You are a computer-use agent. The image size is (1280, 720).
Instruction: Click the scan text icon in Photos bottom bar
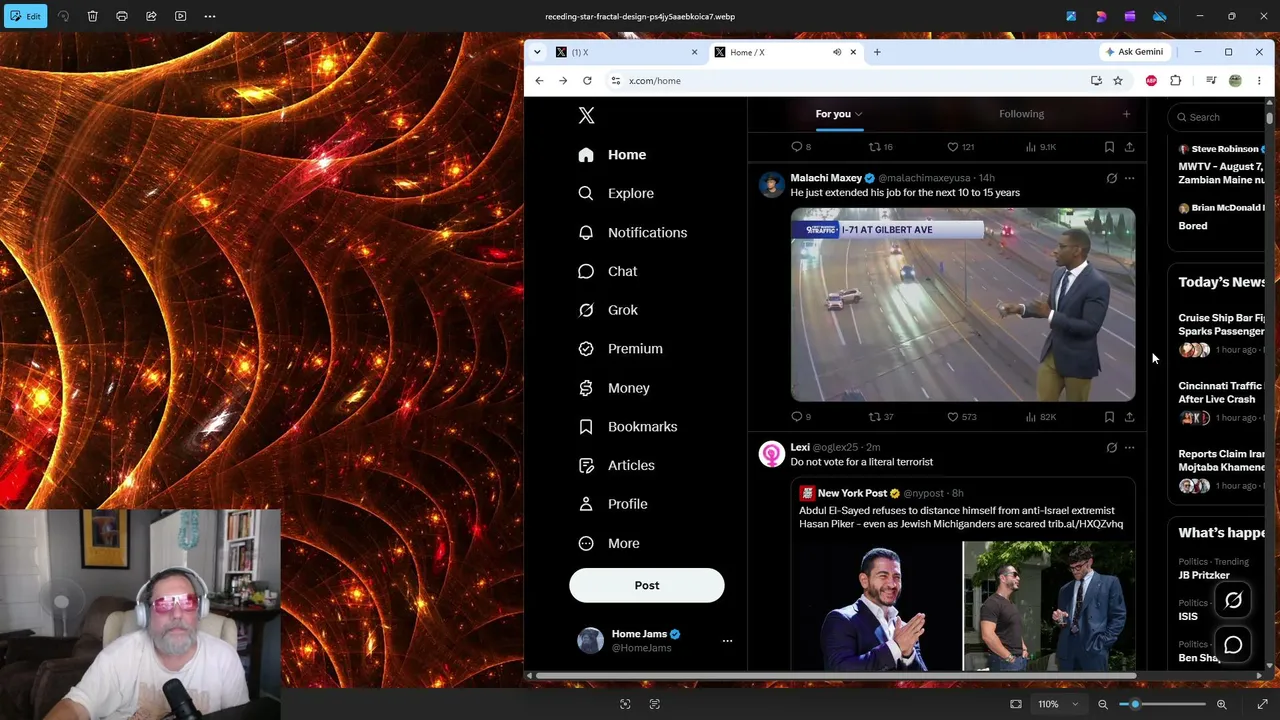point(655,704)
